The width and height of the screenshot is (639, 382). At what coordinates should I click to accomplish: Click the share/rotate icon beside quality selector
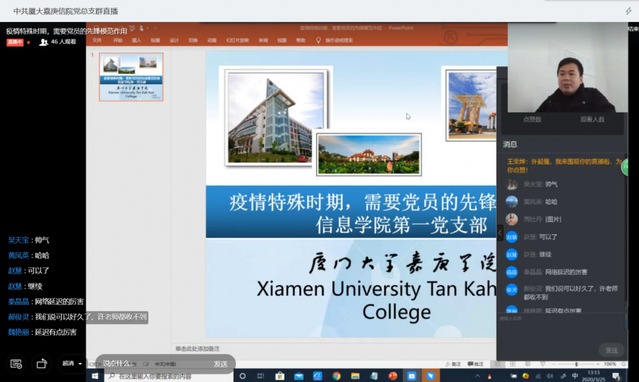point(42,363)
